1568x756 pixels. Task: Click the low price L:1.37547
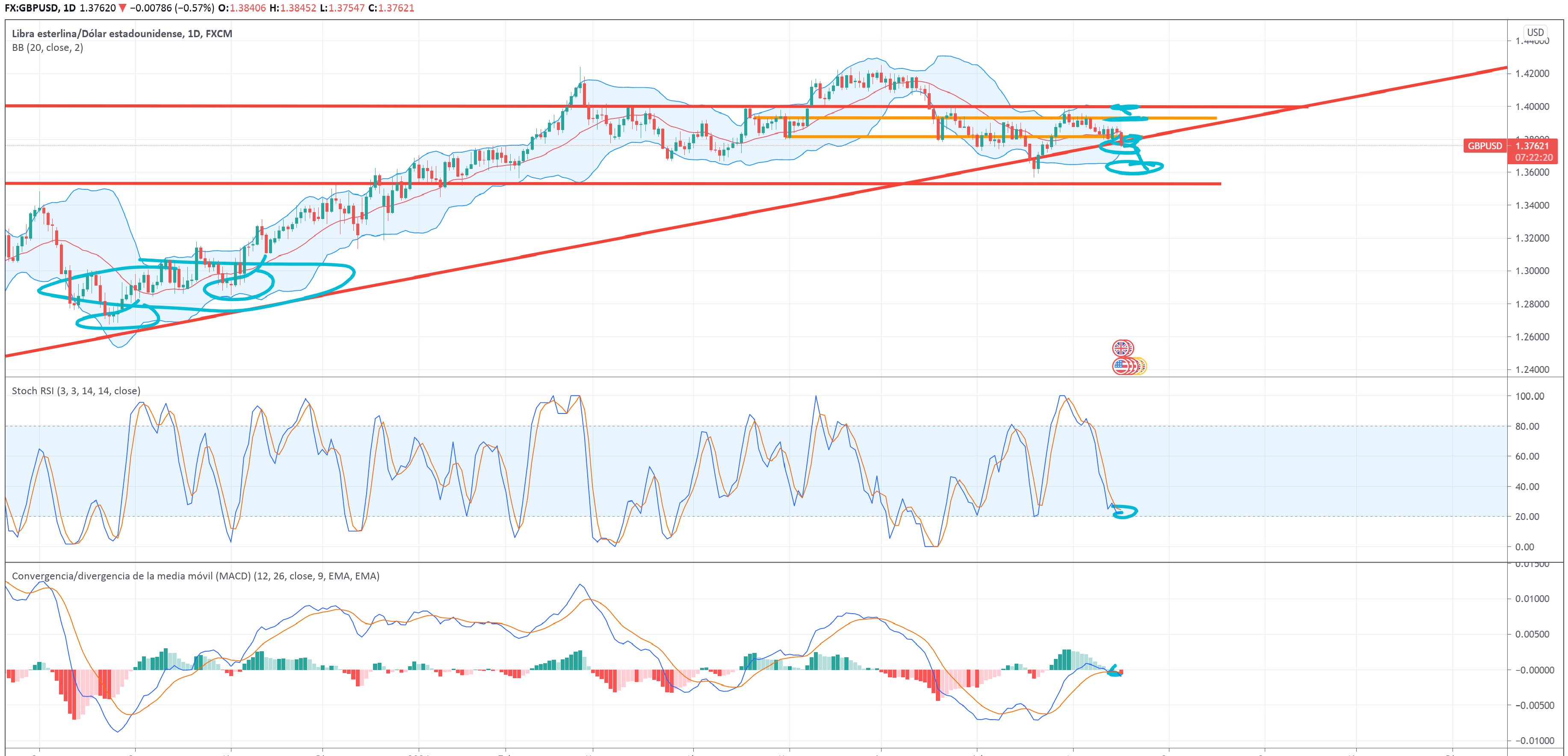click(x=342, y=8)
